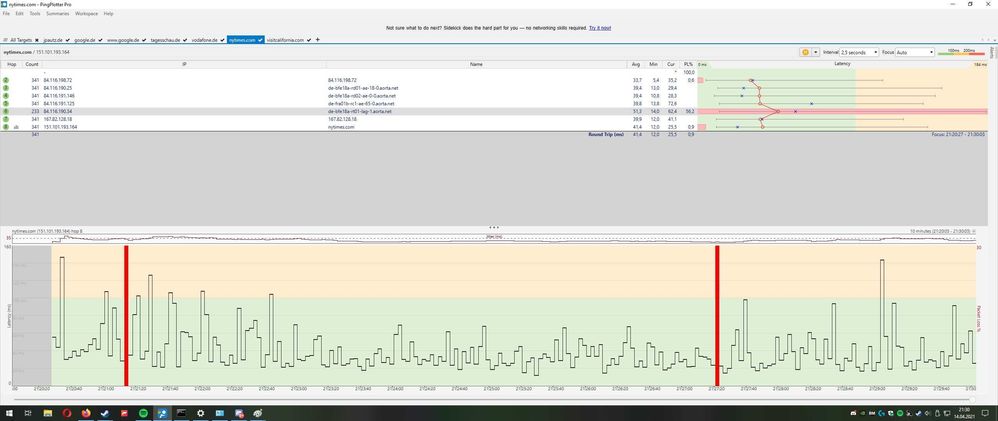Select hop 8 green circle icon

click(6, 127)
